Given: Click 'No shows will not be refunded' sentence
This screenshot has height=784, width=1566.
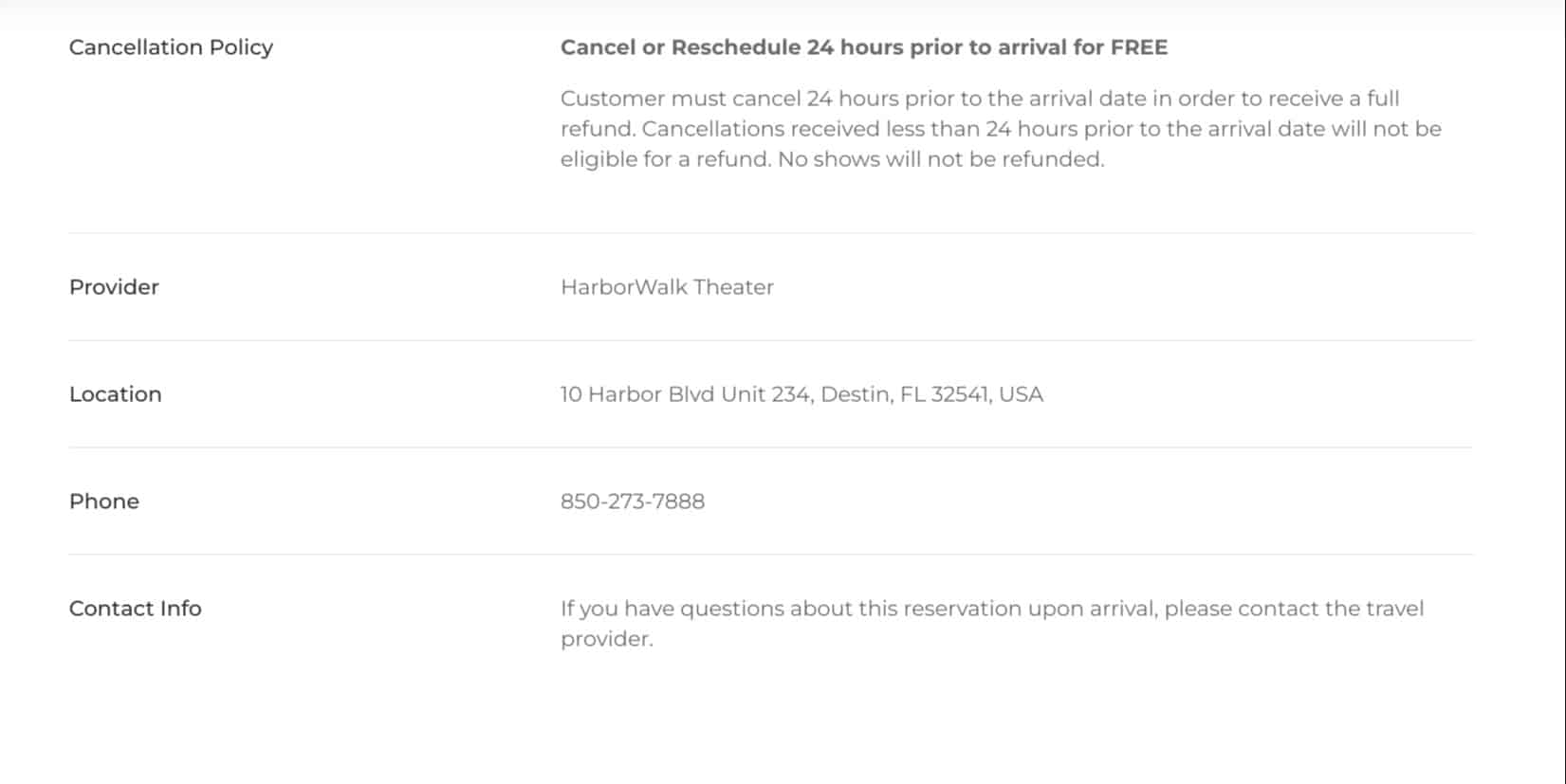Looking at the screenshot, I should click(941, 159).
